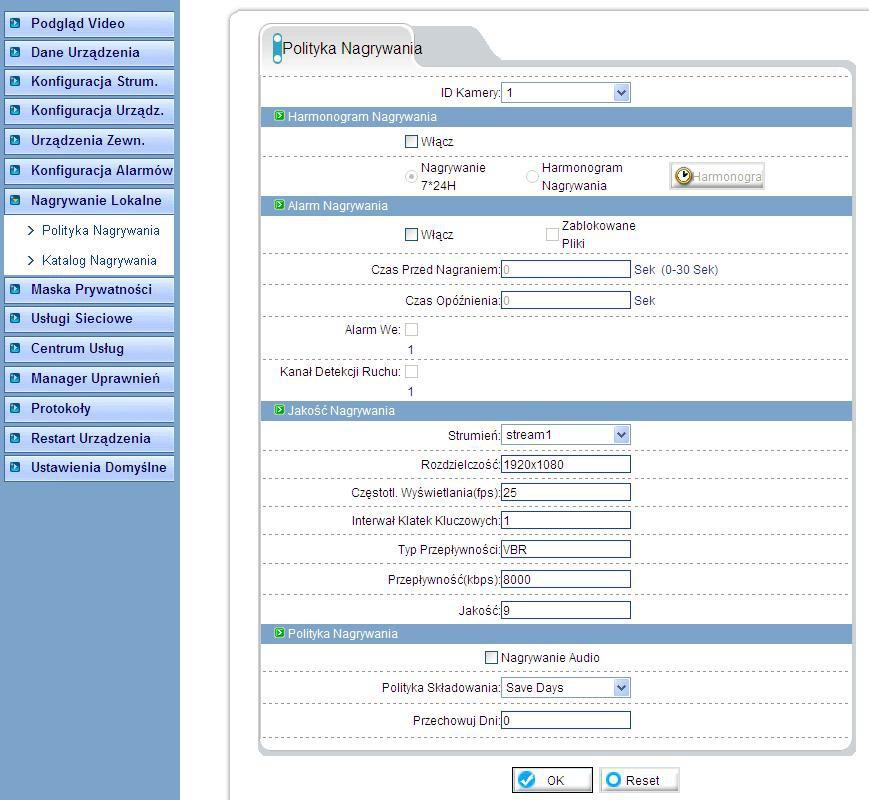The image size is (869, 800).
Task: Click the Polityka Nagrywania page tab header
Action: (x=351, y=48)
